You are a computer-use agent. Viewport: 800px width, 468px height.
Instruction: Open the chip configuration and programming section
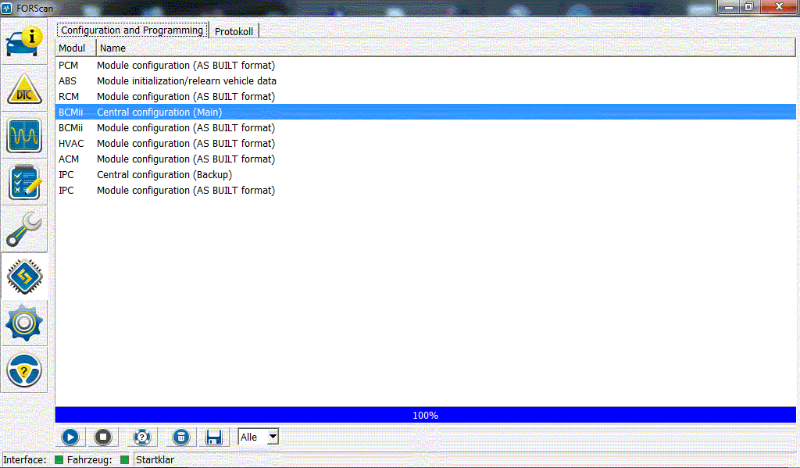25,277
